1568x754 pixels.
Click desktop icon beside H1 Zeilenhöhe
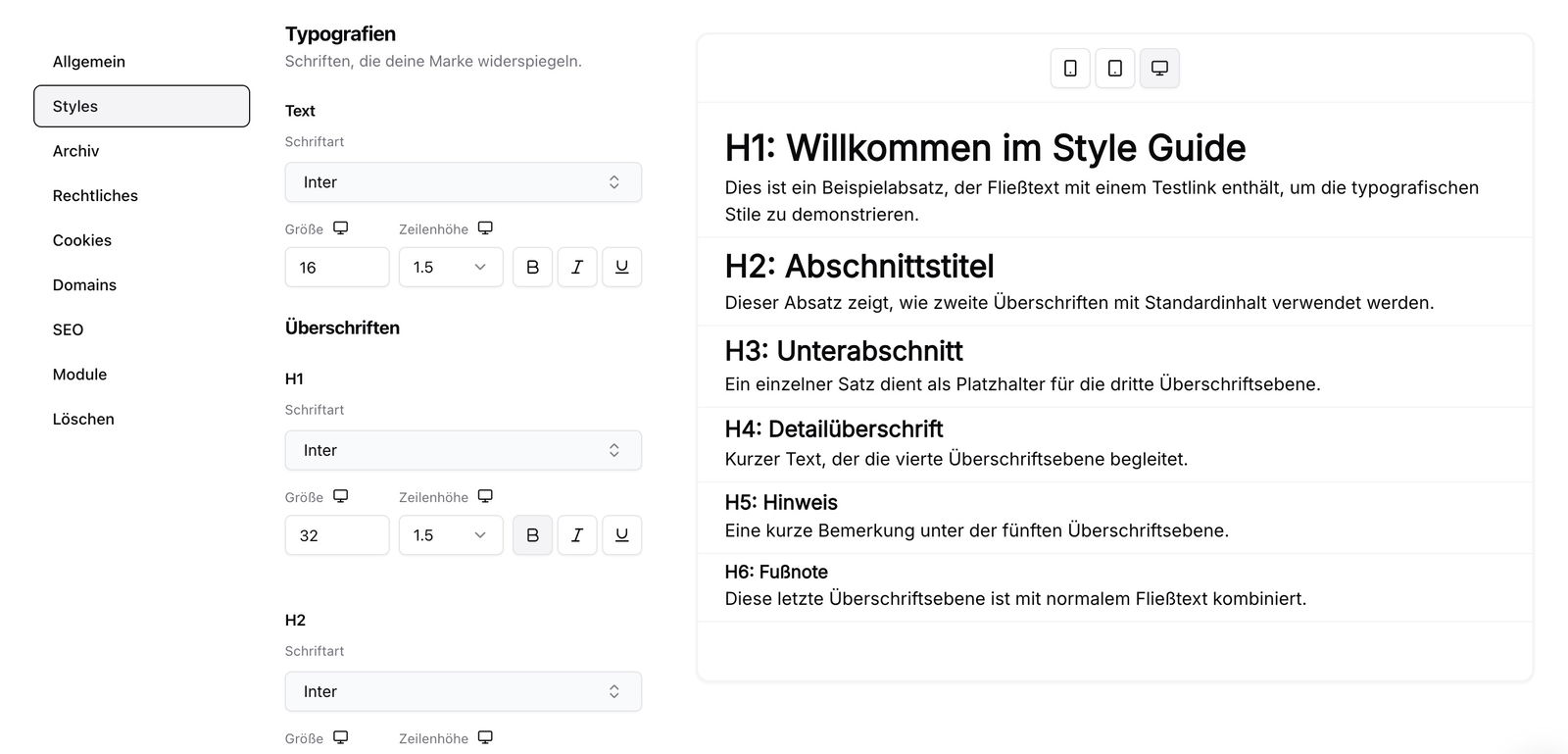click(485, 496)
